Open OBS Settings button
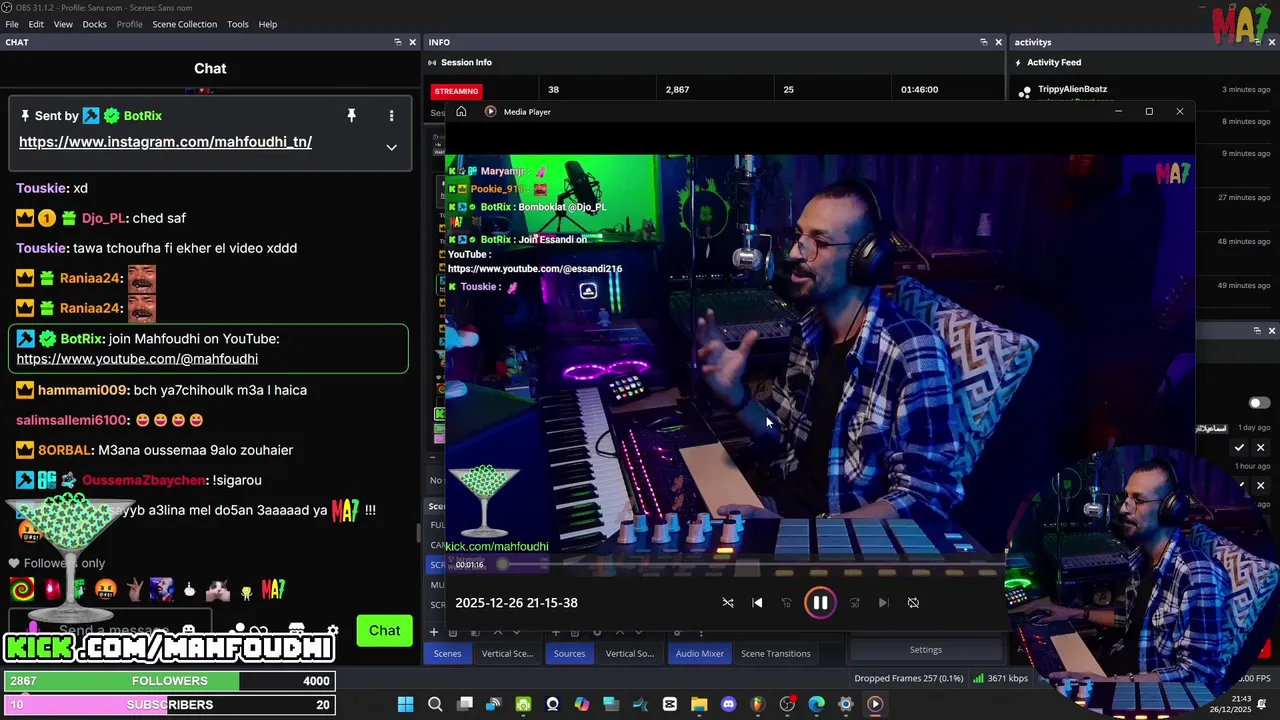The image size is (1280, 720). point(925,650)
